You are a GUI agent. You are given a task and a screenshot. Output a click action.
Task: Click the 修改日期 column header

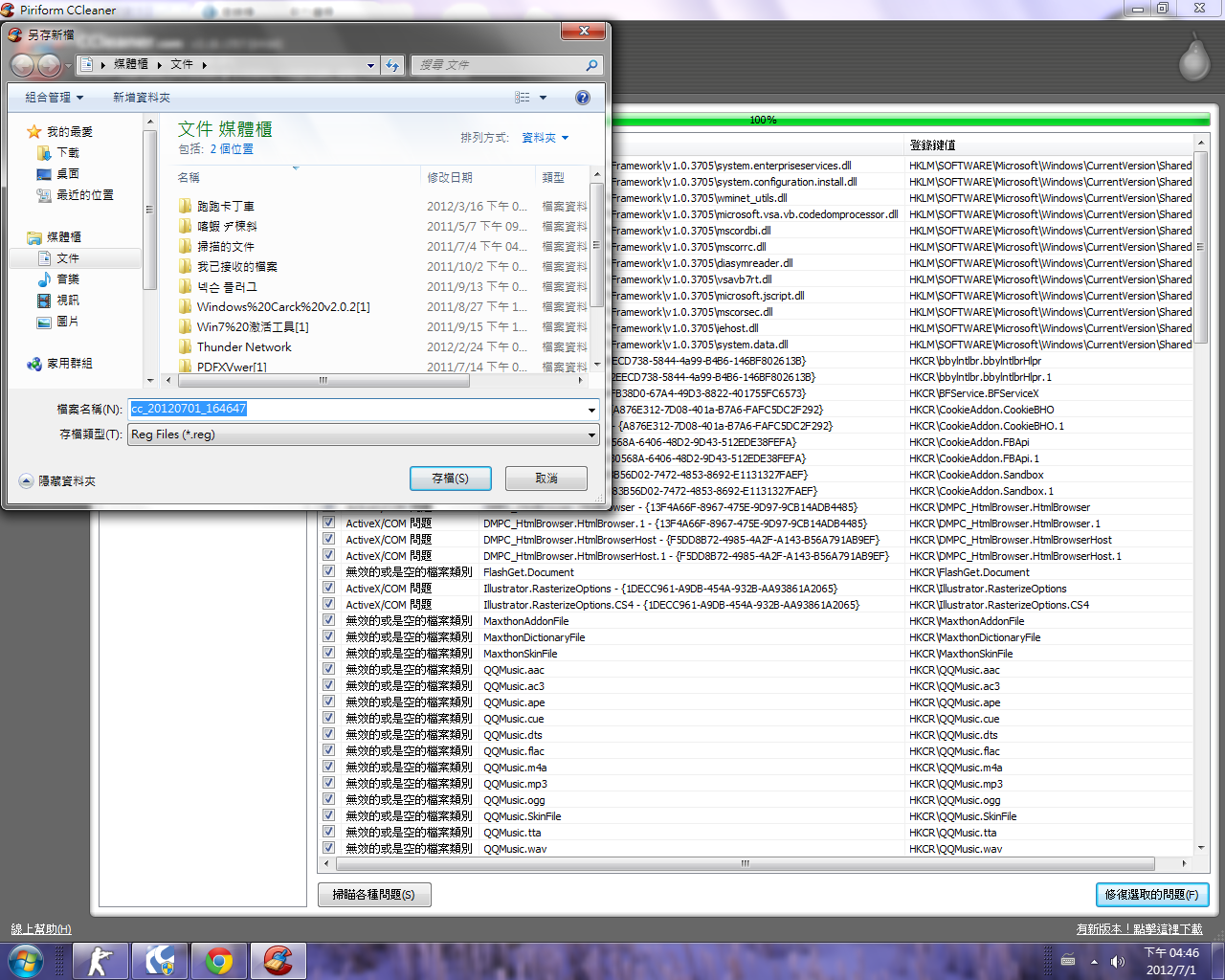(x=479, y=177)
